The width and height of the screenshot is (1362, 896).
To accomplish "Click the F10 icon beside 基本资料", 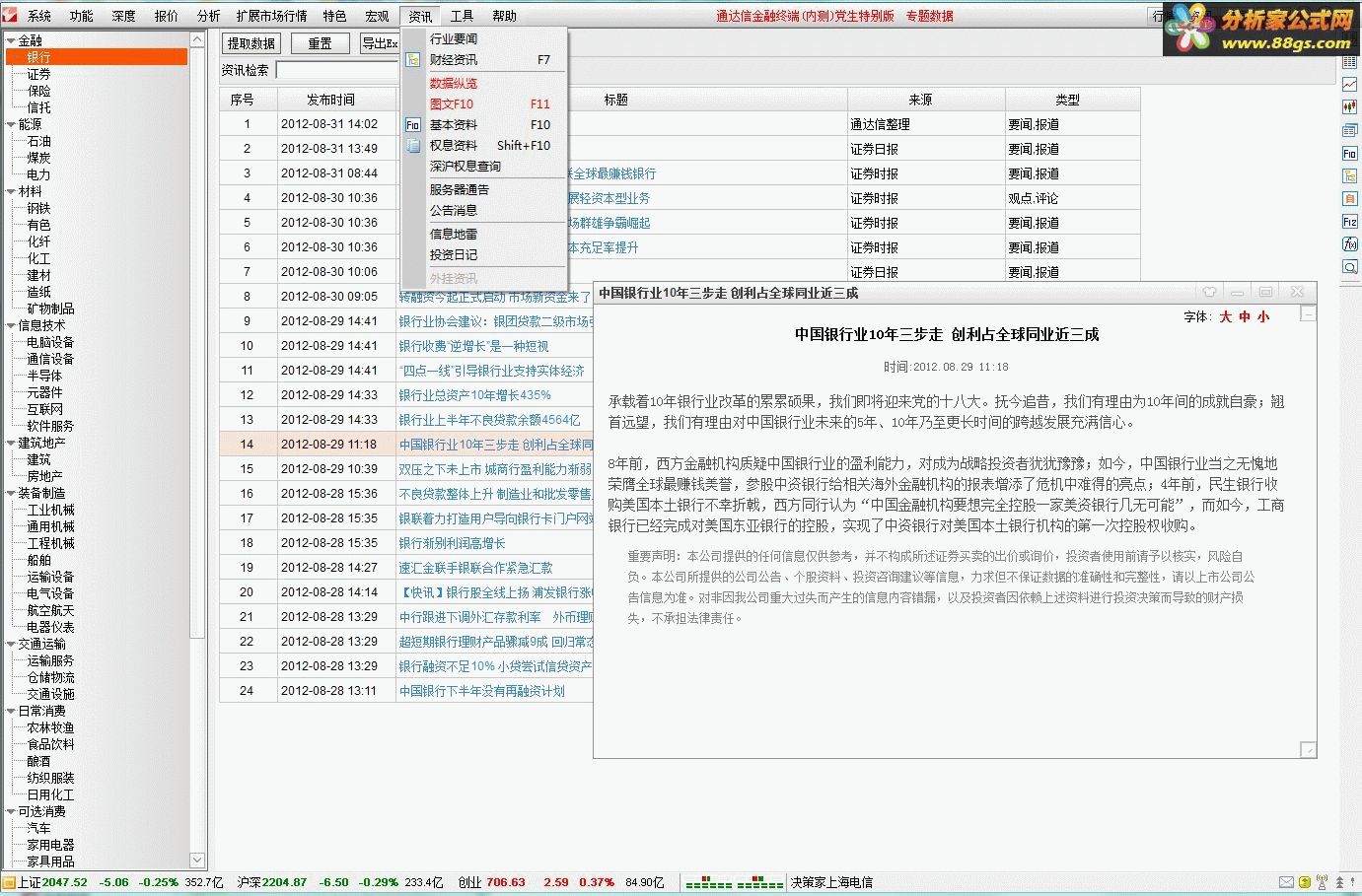I will pos(413,125).
